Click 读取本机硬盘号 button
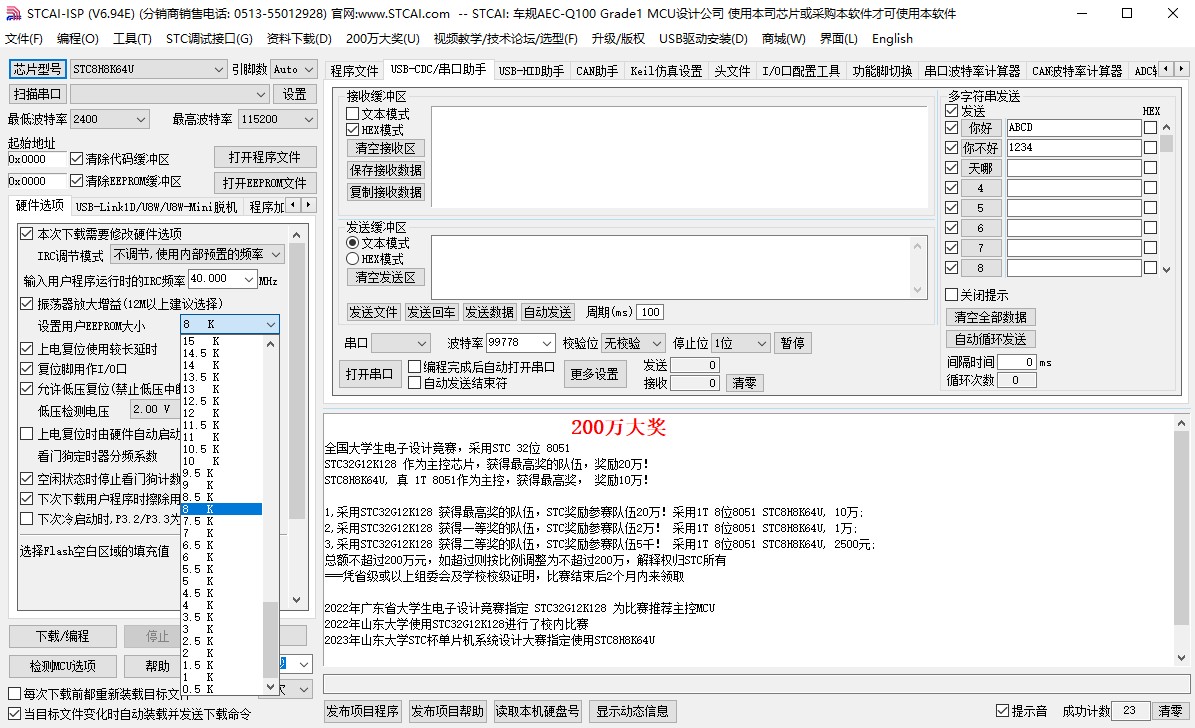 [537, 711]
